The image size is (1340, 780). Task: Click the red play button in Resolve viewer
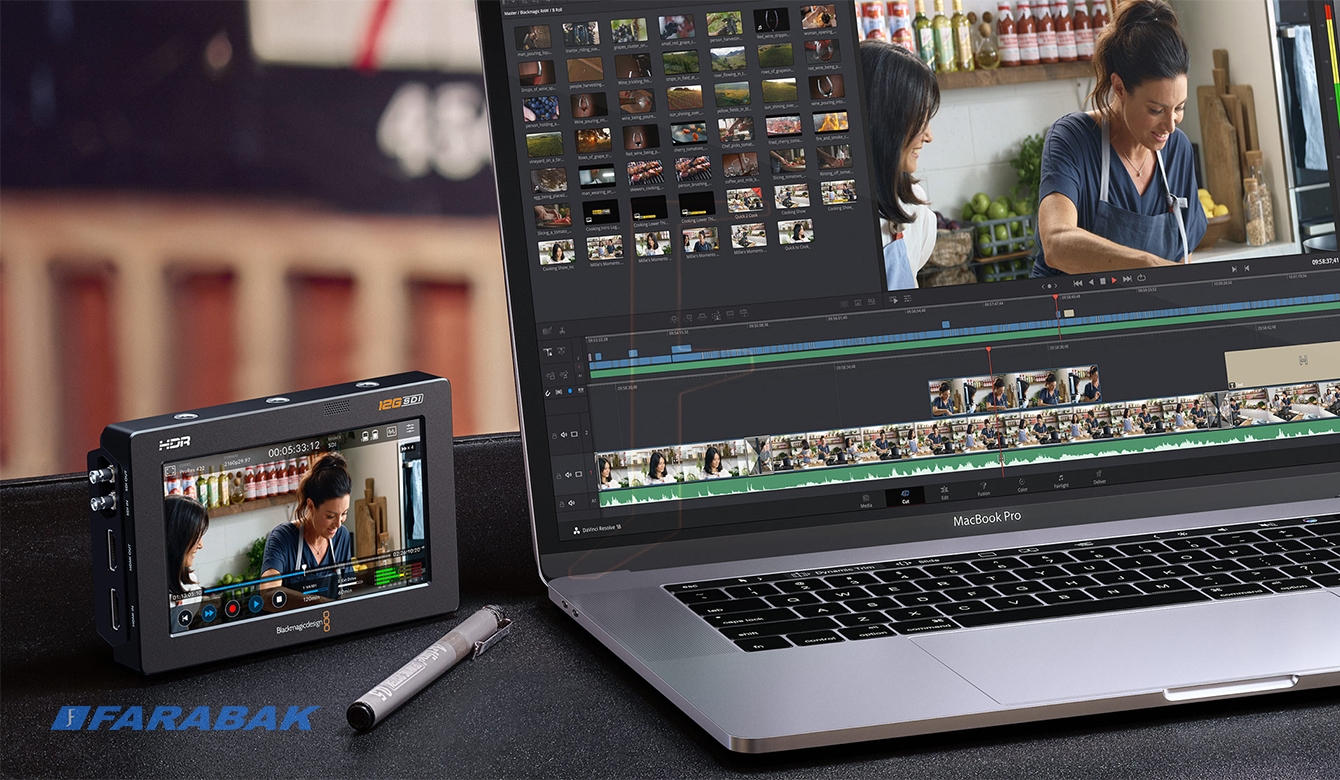tap(1114, 281)
